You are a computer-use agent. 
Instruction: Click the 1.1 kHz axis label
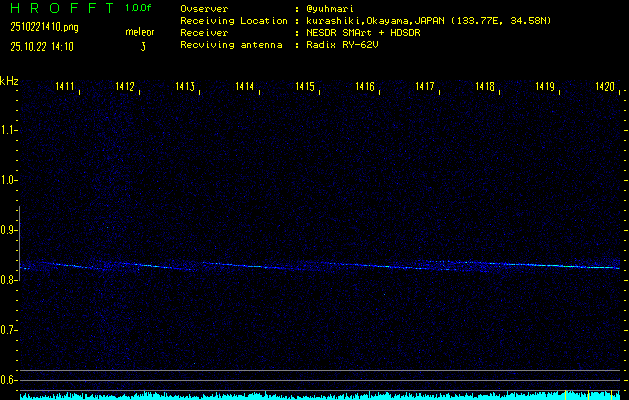[9, 130]
